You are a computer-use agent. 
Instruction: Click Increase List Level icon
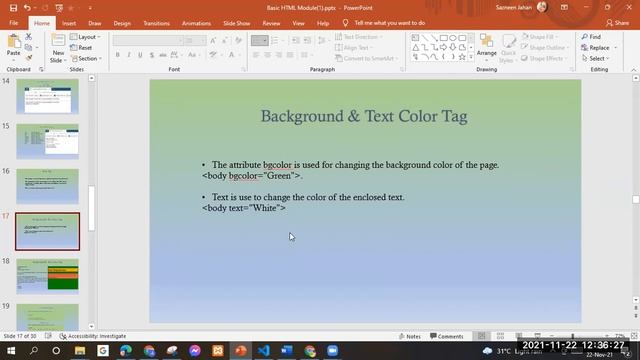[x=307, y=40]
